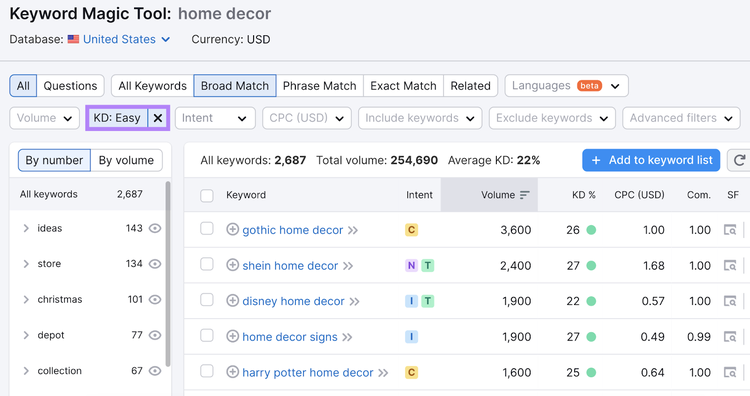Toggle eye icon for store group
The height and width of the screenshot is (396, 750).
154,264
